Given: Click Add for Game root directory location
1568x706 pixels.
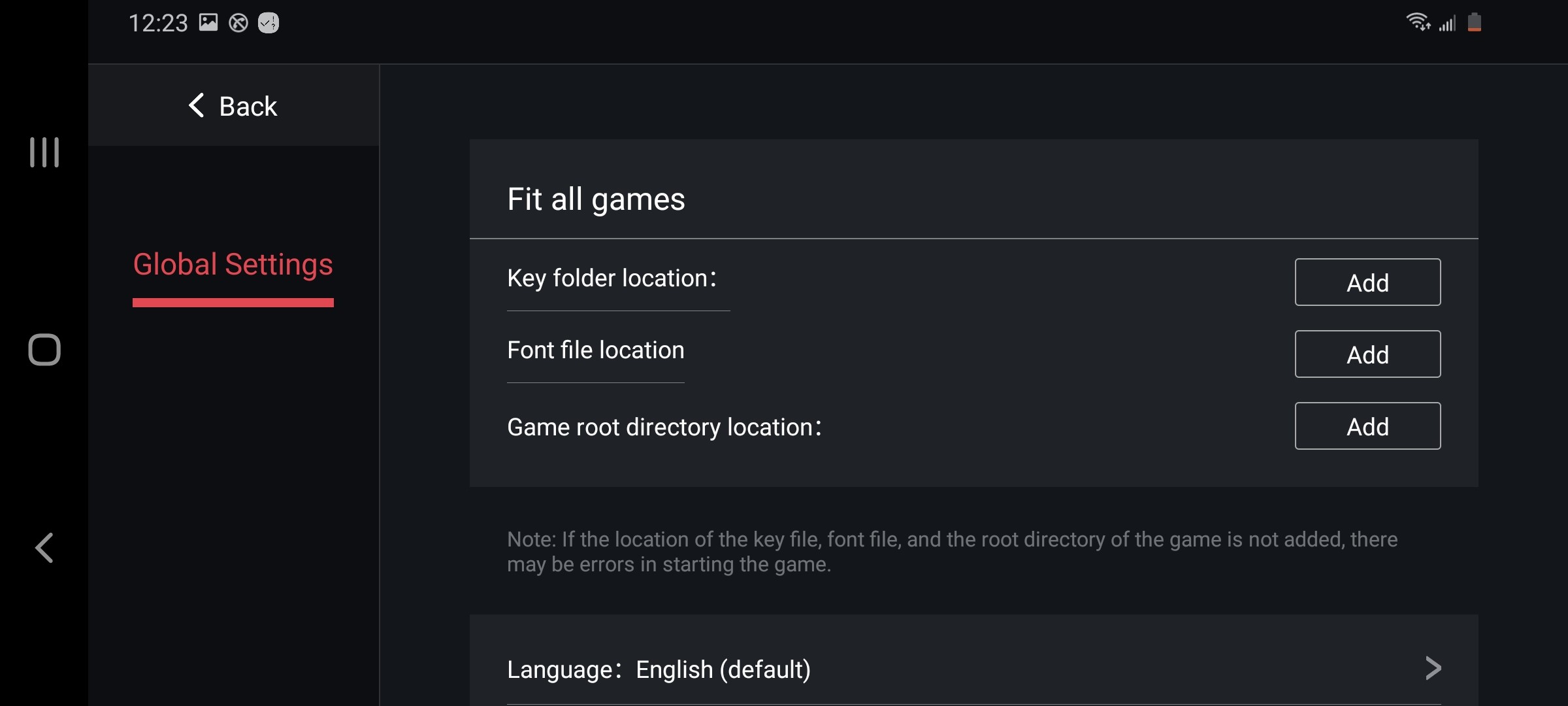Looking at the screenshot, I should pyautogui.click(x=1367, y=426).
